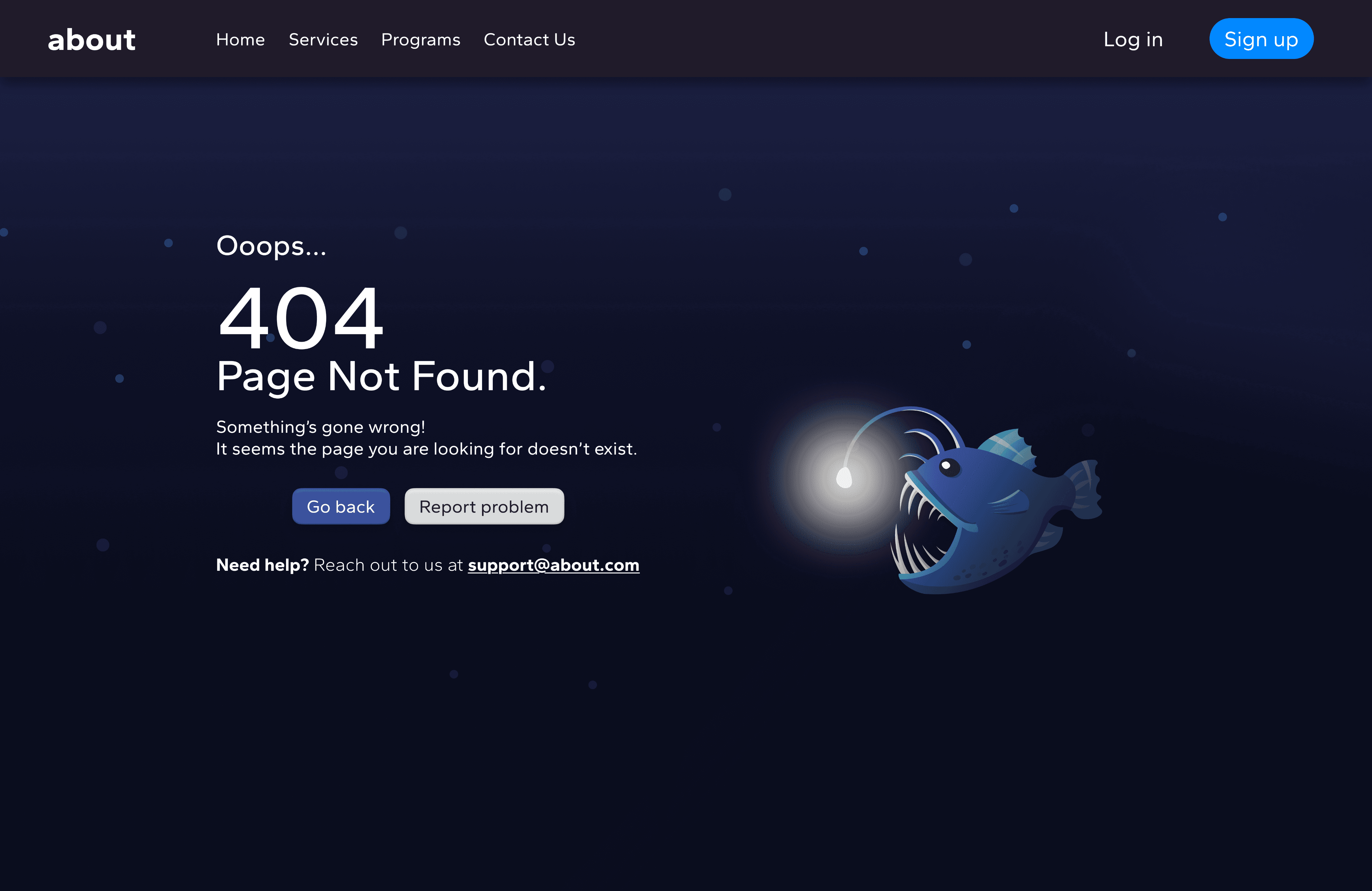
Task: Click the 'Need help?' bold text
Action: pyautogui.click(x=262, y=565)
